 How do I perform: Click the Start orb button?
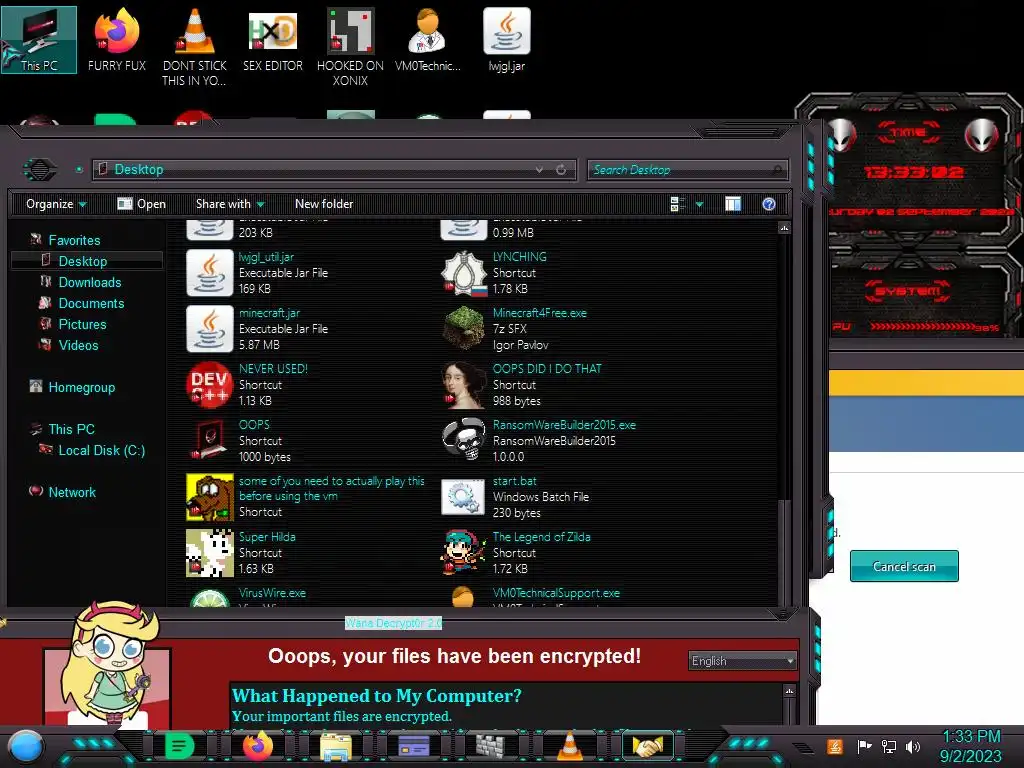[x=26, y=747]
